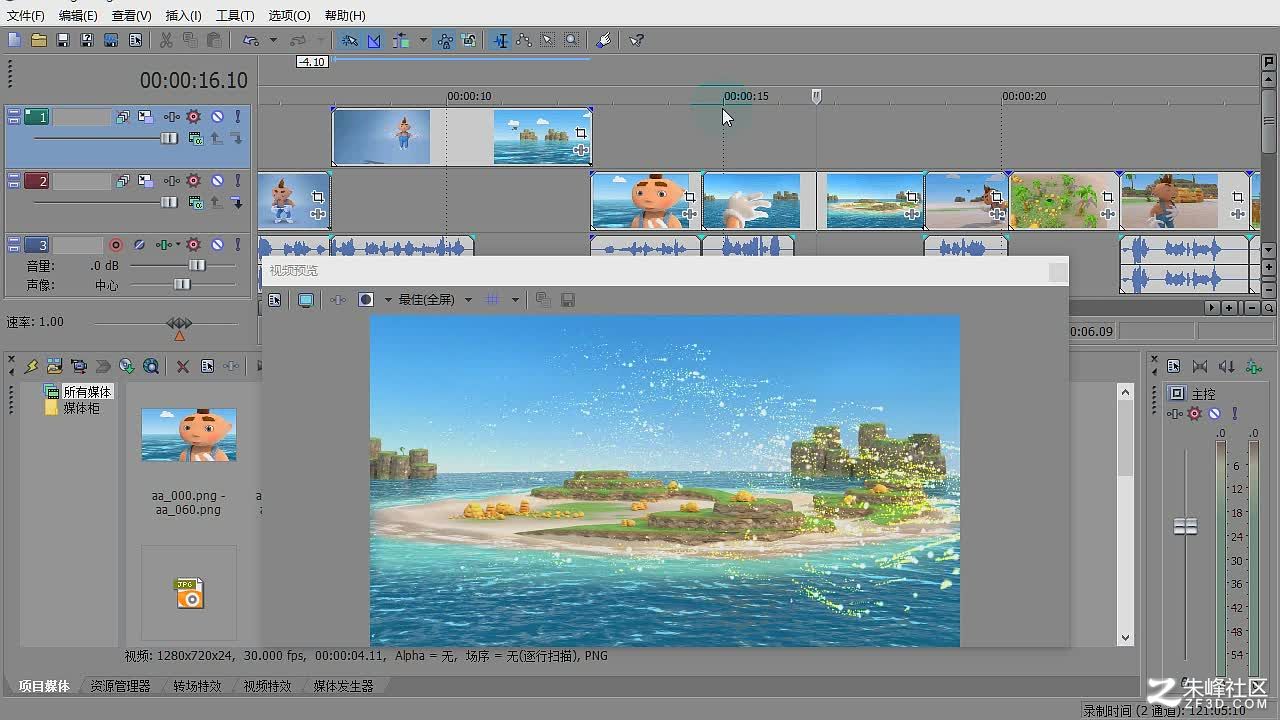
Task: Switch to the 视频特效 tab
Action: tap(267, 686)
